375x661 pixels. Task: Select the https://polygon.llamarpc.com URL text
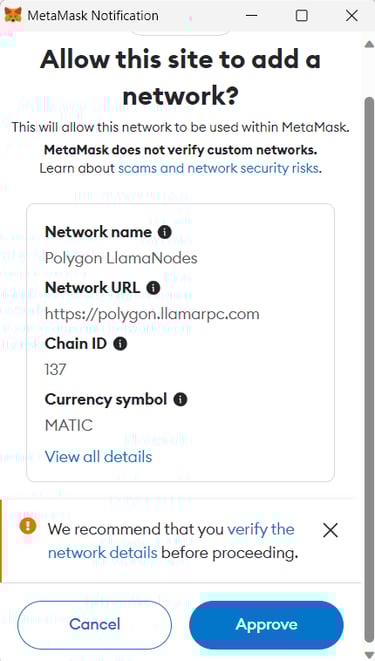pyautogui.click(x=152, y=314)
